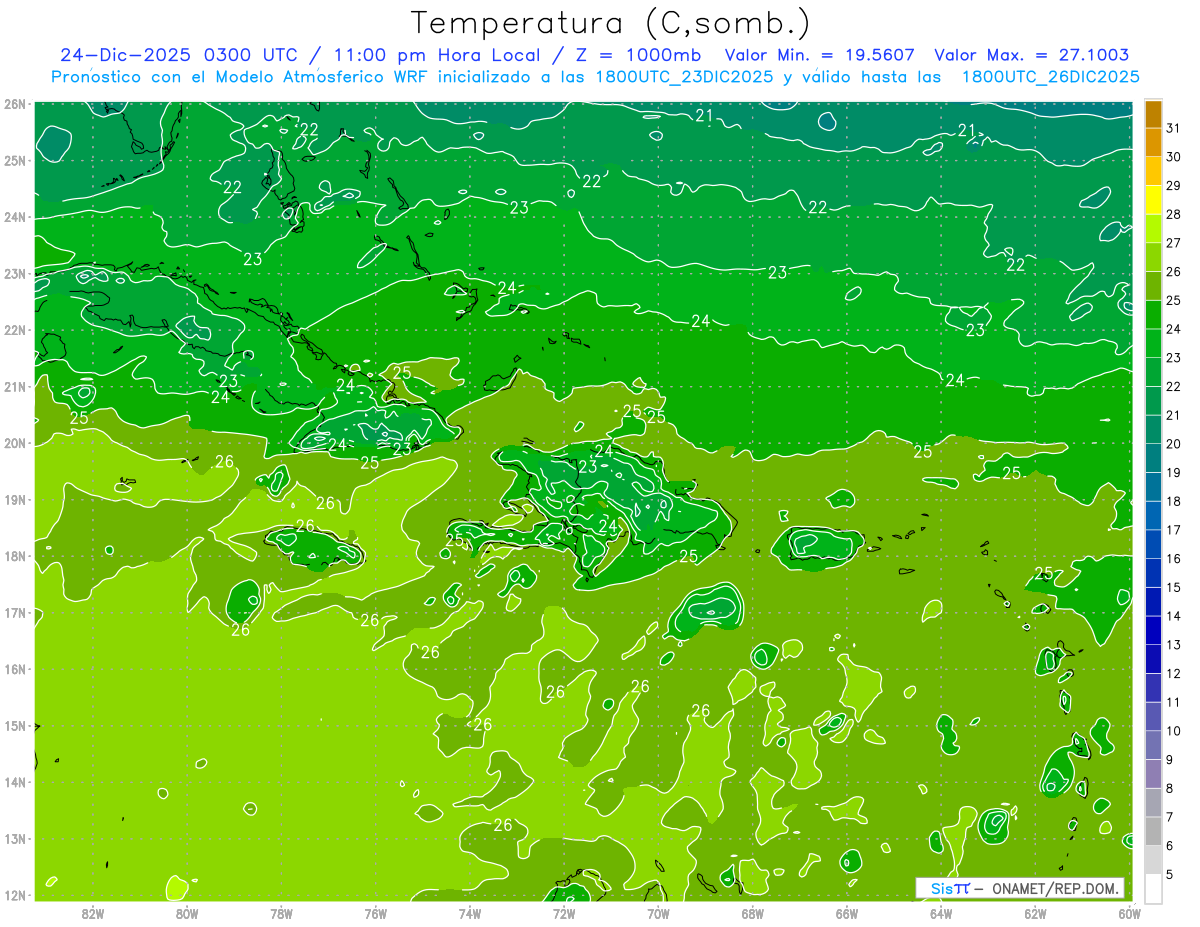Click longitude axis label "78W"
Screen dimensions: 1200x927
[x=281, y=912]
